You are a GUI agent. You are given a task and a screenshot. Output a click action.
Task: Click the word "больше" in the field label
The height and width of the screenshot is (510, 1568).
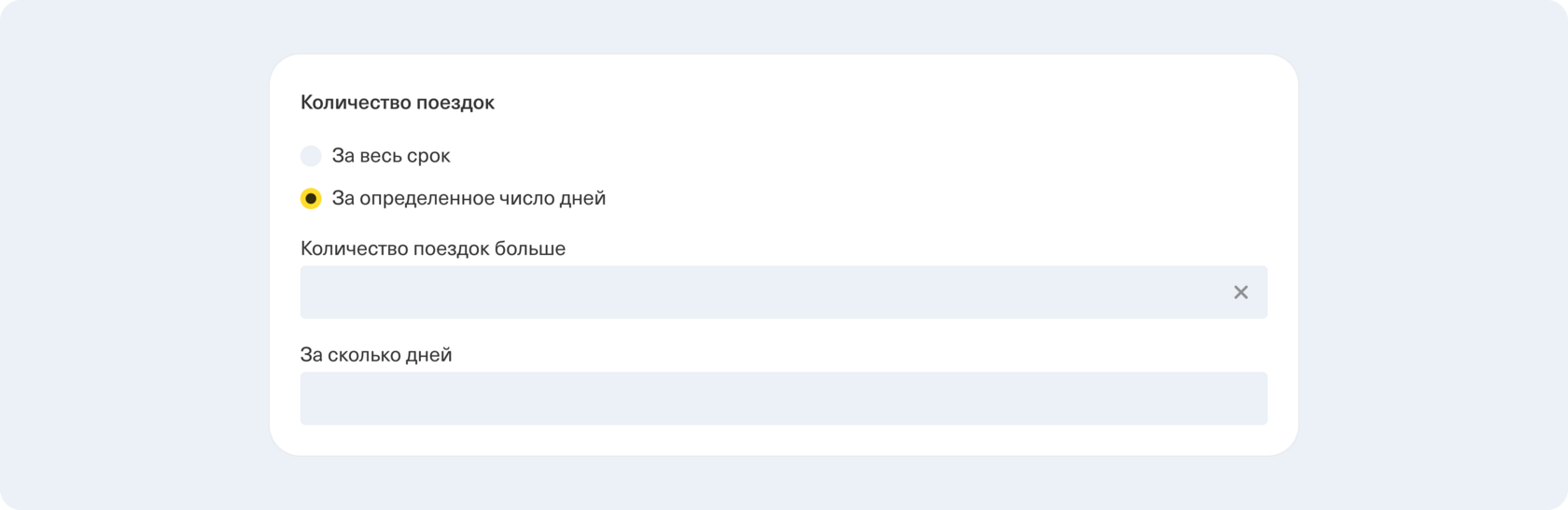click(532, 248)
